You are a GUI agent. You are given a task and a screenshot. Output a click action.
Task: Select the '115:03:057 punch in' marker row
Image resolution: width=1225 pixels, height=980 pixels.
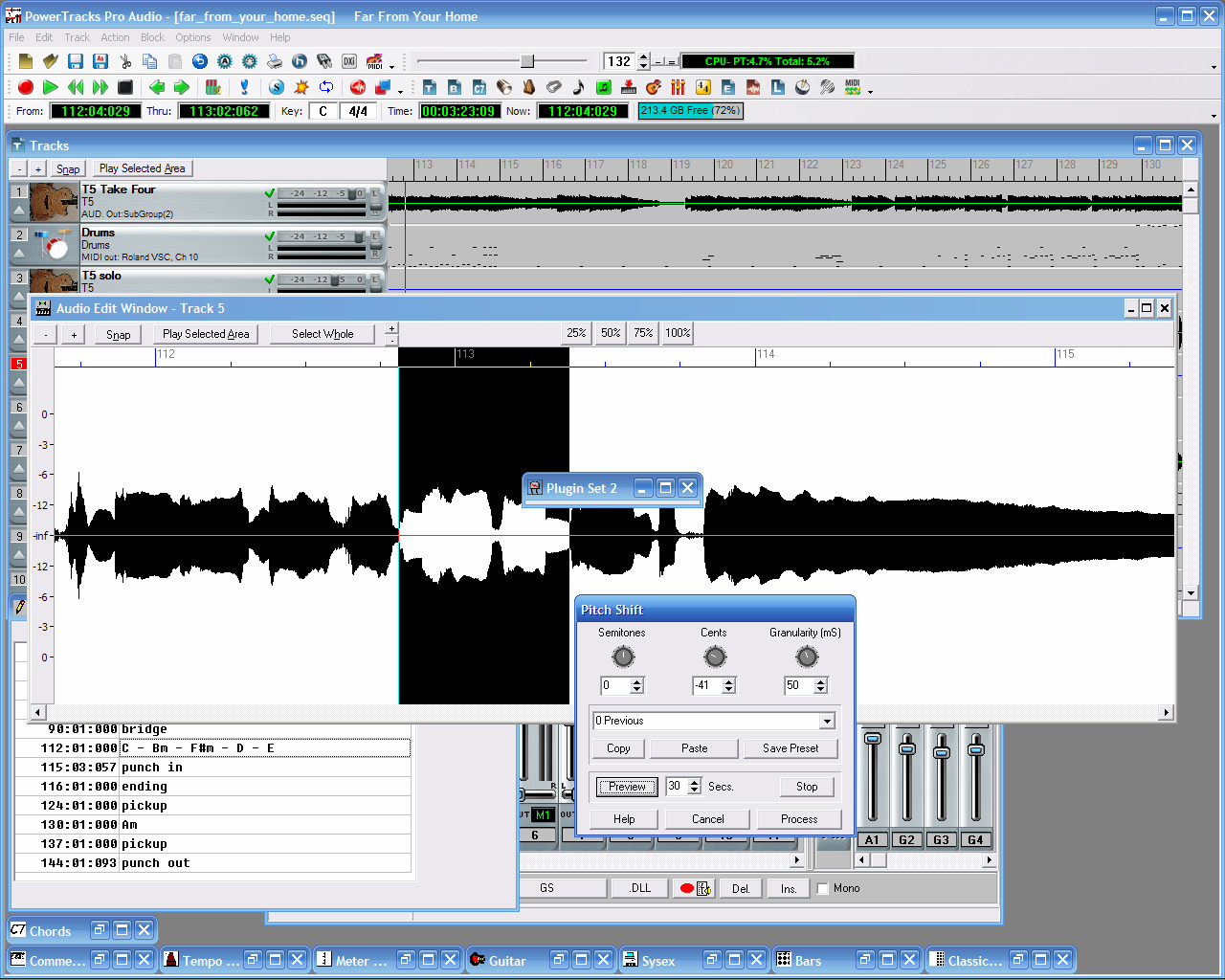[212, 768]
